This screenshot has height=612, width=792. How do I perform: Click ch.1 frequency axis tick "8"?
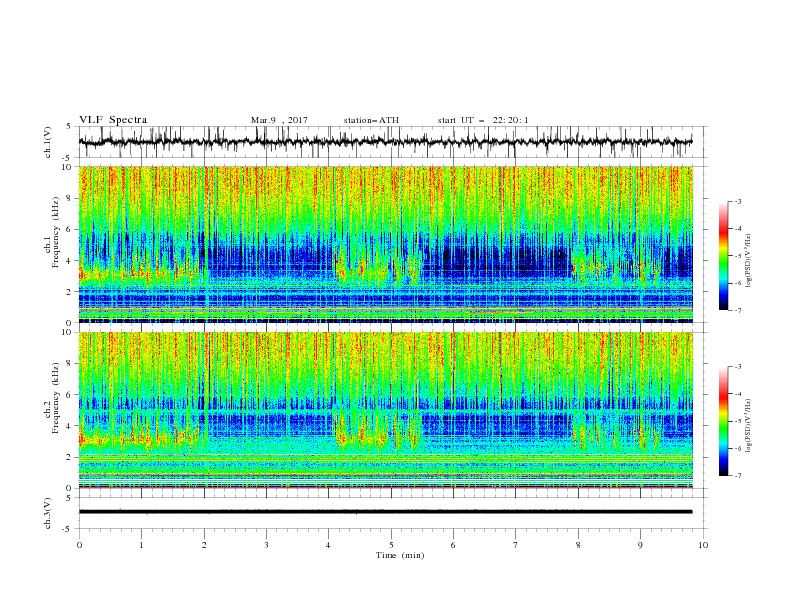point(69,198)
